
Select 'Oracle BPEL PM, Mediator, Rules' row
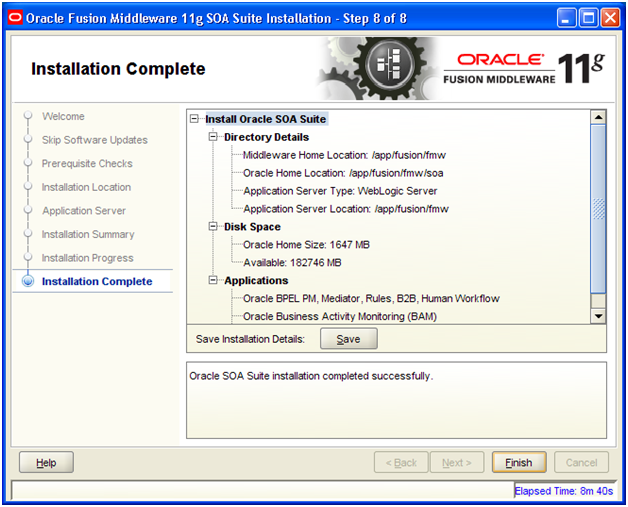[371, 298]
